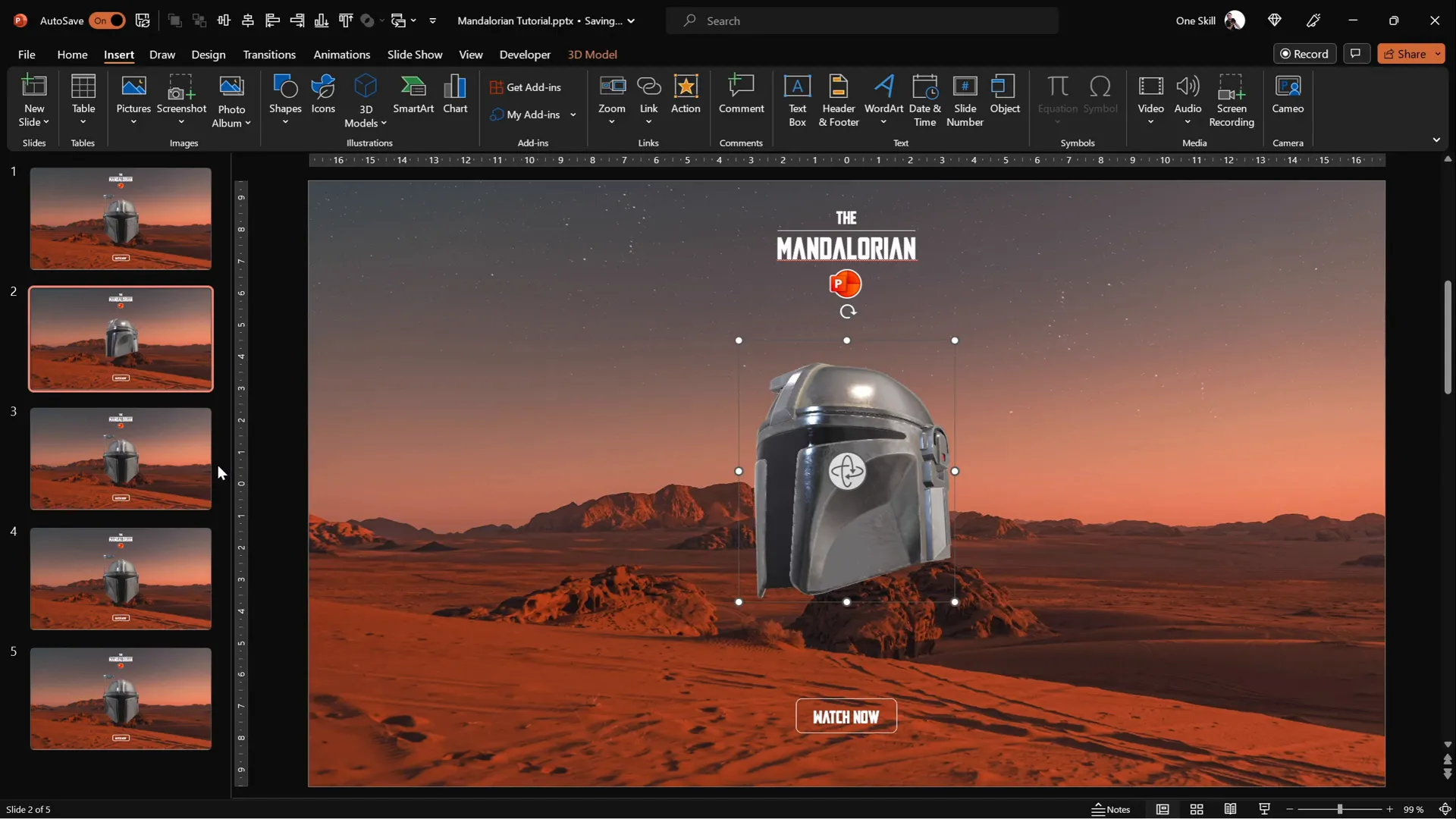Click zoom in plus button
1456x819 pixels.
click(x=1389, y=809)
